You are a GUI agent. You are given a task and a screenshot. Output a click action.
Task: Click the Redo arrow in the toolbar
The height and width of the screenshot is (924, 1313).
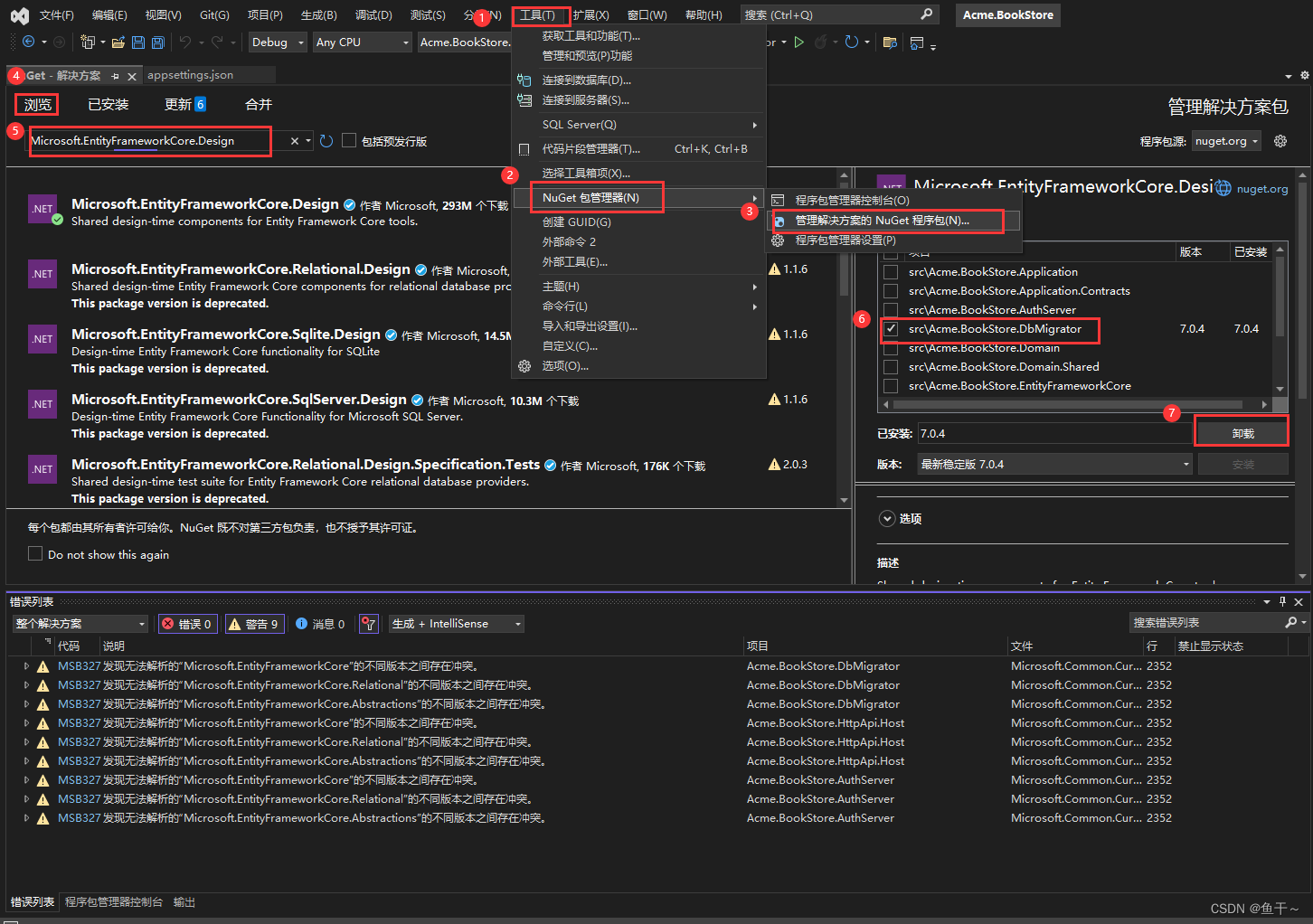click(x=217, y=42)
